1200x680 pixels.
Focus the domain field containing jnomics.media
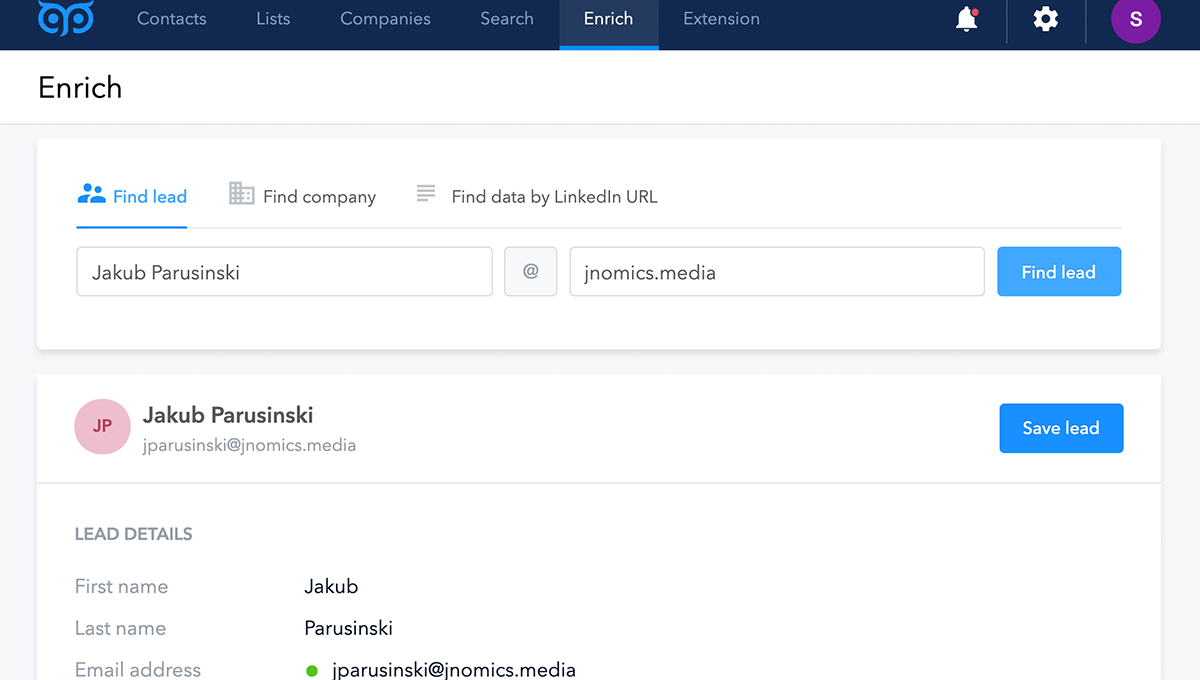point(777,272)
